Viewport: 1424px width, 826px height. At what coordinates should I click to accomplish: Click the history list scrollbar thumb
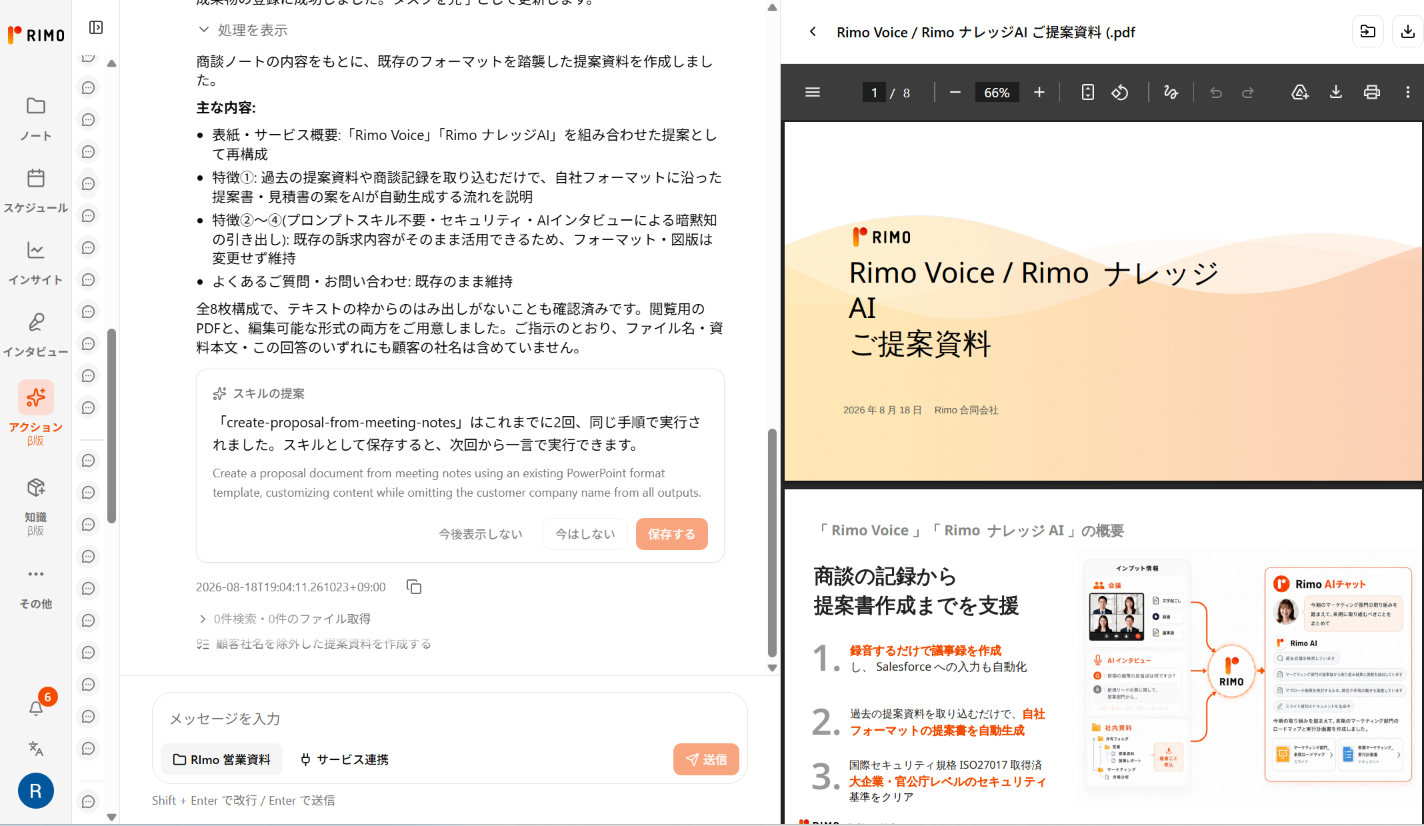coord(112,426)
